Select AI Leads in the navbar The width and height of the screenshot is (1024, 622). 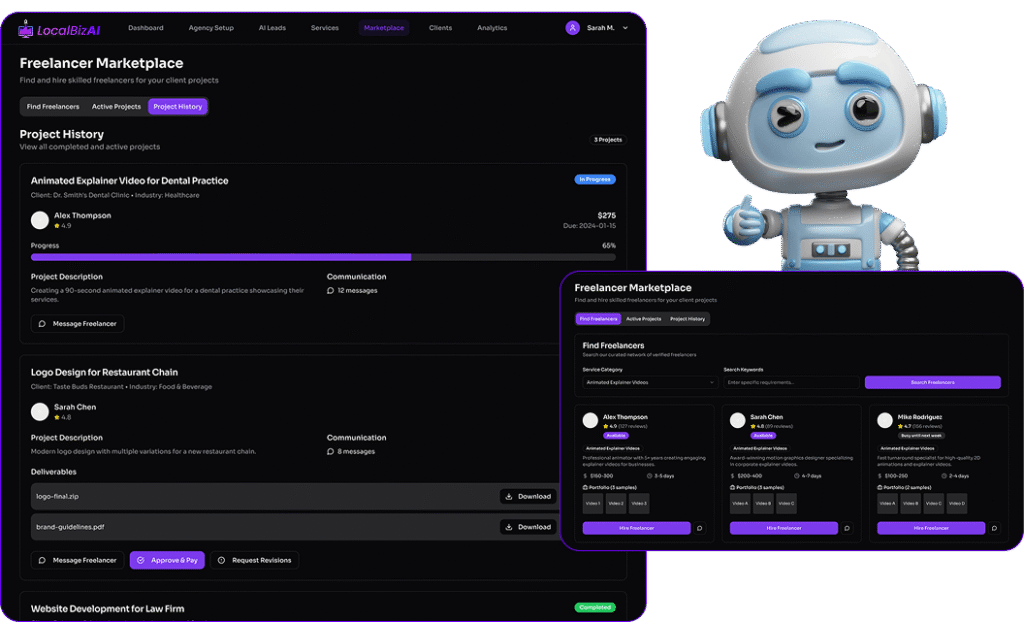(x=272, y=28)
